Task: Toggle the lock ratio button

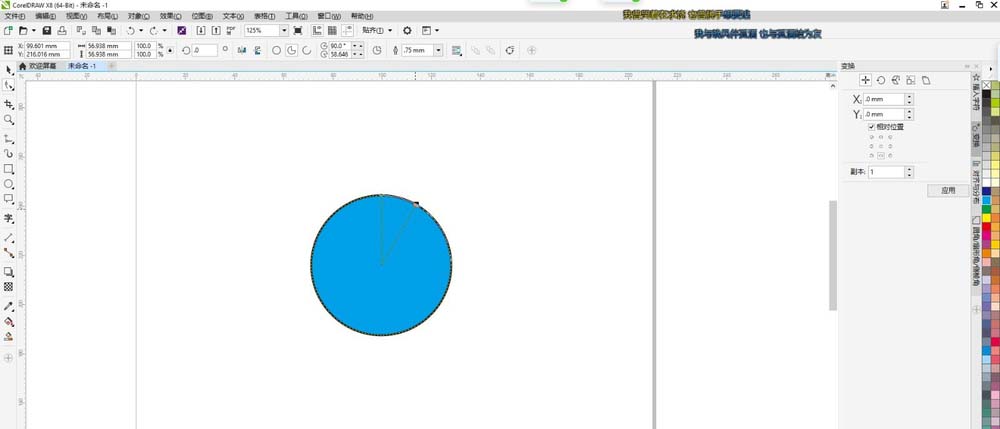Action: tap(170, 50)
